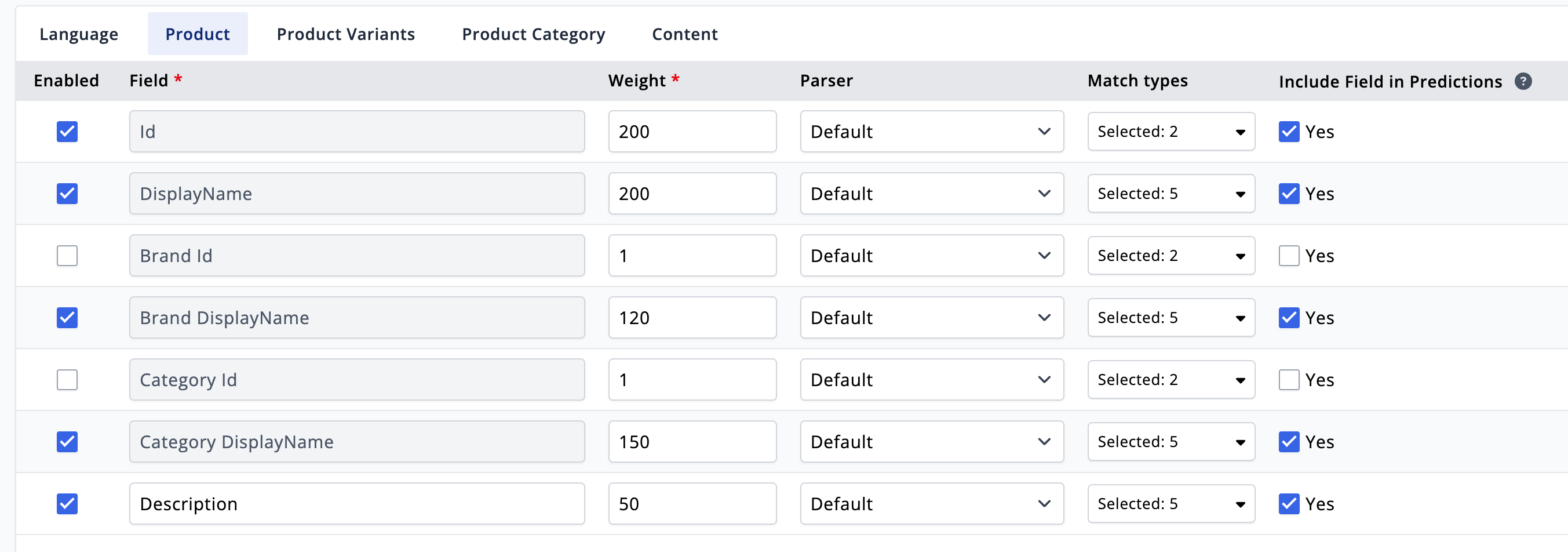Switch to the Language tab
This screenshot has width=1568, height=552.
(79, 34)
